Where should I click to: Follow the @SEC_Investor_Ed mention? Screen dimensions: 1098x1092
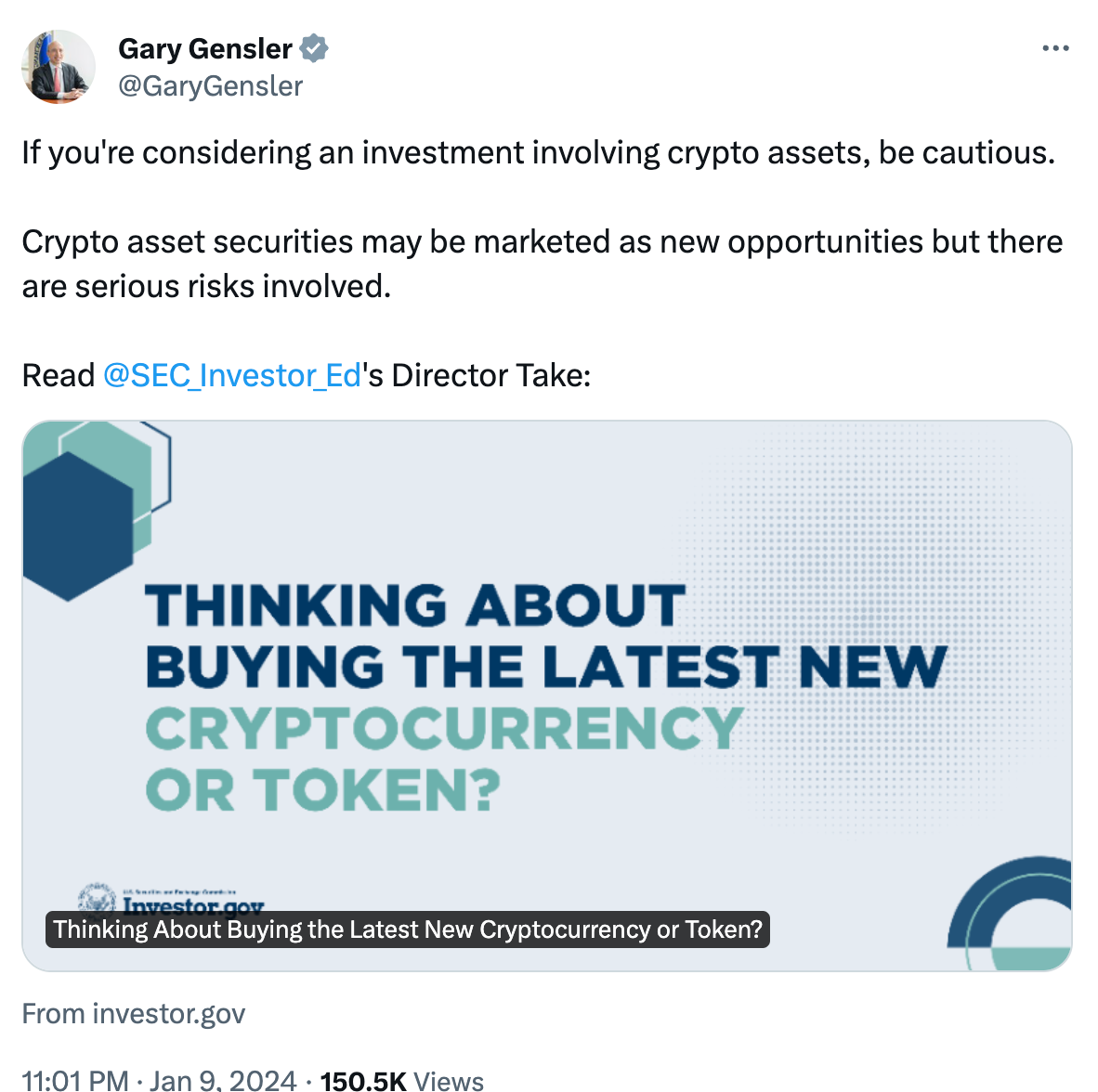click(232, 375)
